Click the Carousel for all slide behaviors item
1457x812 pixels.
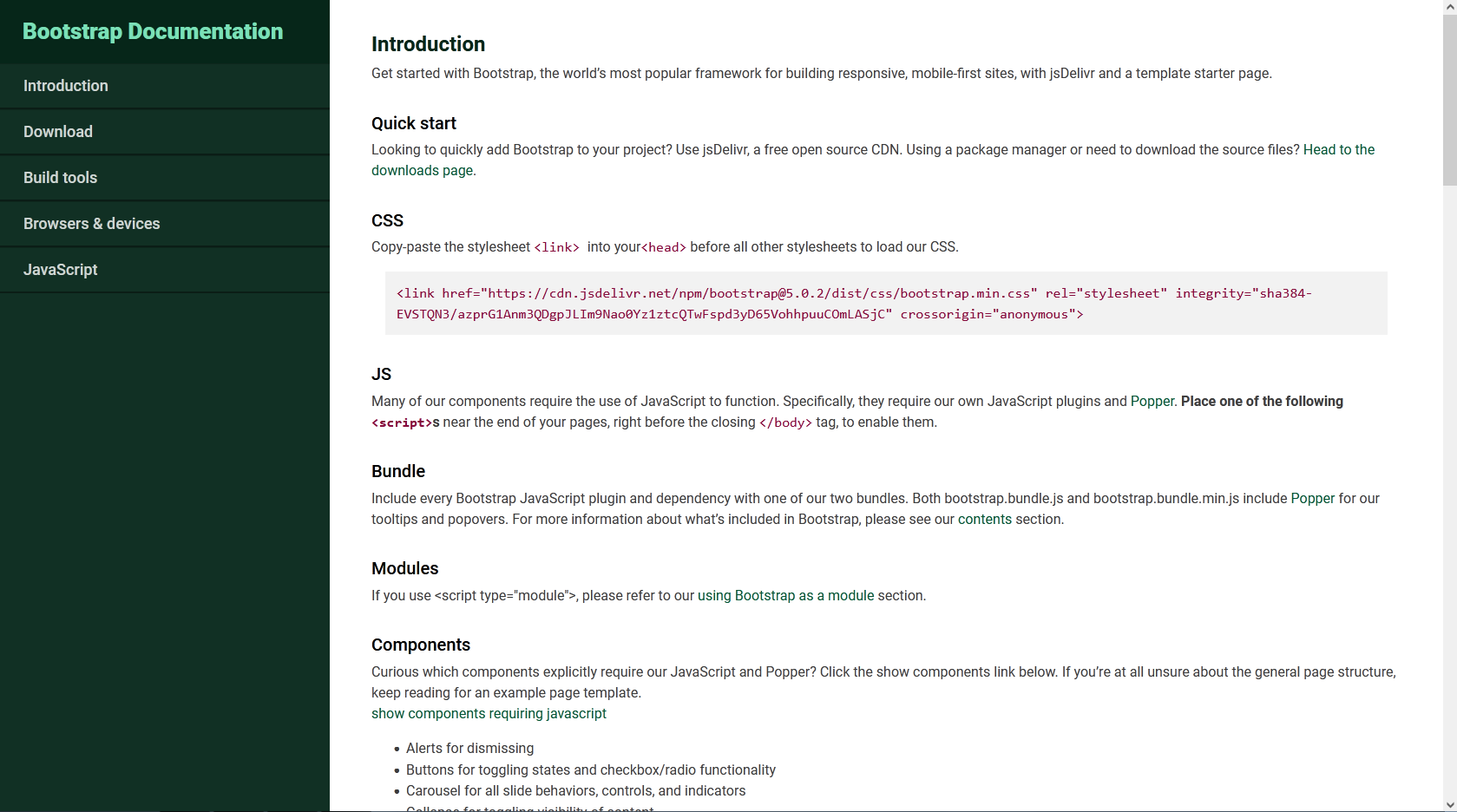tap(575, 790)
